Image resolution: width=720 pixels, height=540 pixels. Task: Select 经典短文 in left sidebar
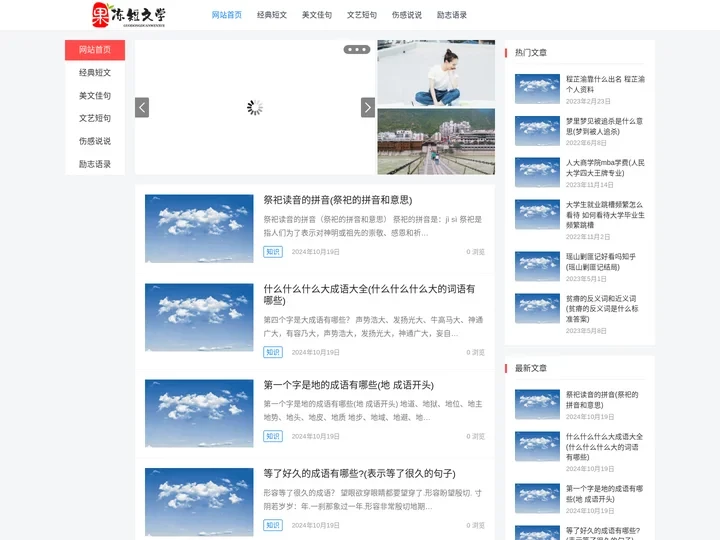[x=95, y=73]
